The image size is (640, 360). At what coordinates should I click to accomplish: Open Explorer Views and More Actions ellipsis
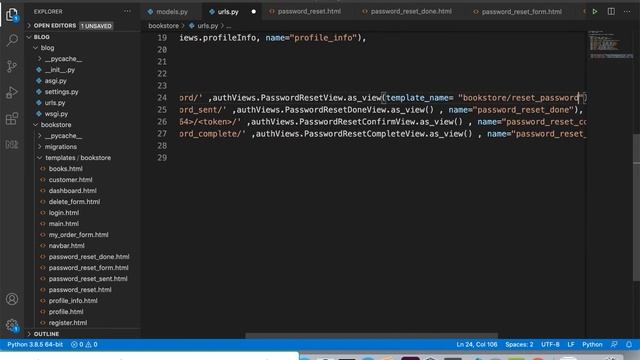click(x=127, y=11)
